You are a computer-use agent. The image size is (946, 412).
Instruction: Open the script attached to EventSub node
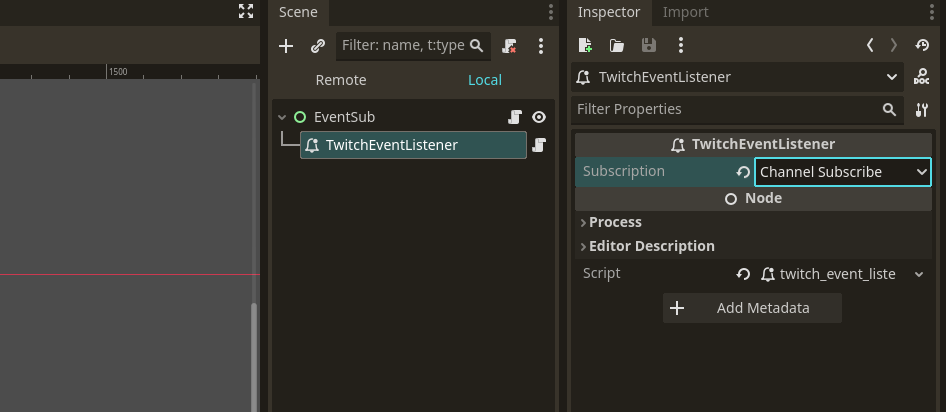(x=514, y=117)
